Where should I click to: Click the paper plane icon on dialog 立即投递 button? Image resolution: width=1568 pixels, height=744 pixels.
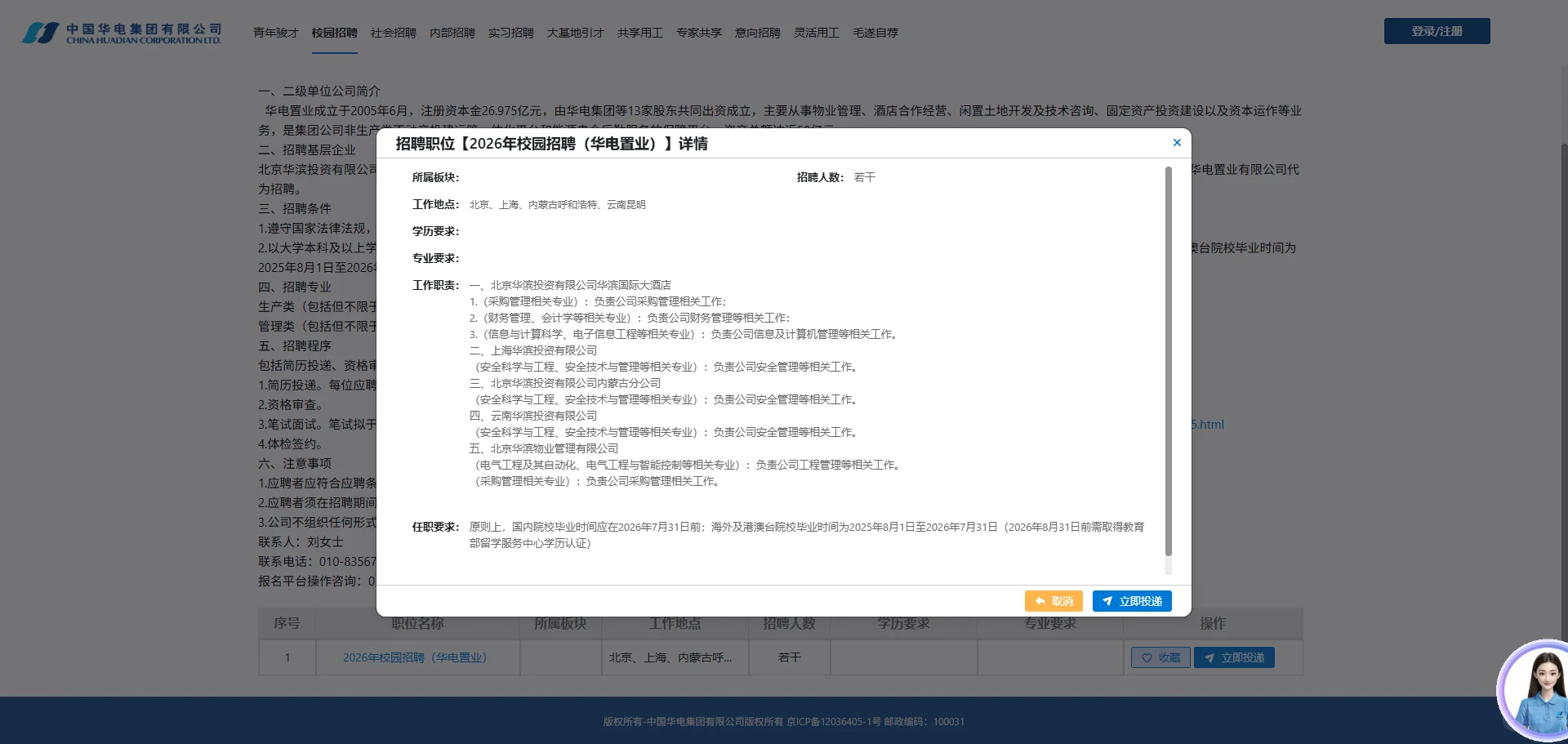click(1108, 601)
